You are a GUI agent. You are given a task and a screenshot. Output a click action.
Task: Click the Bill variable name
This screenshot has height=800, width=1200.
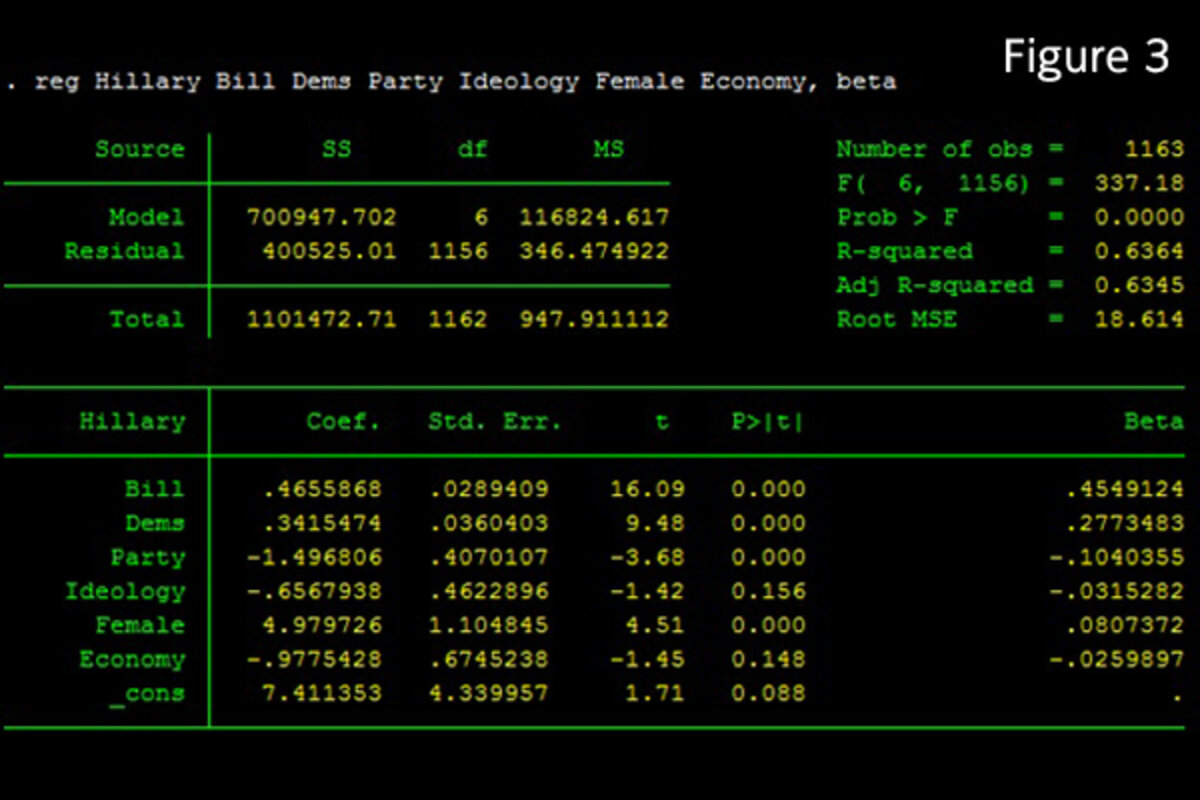(x=154, y=489)
